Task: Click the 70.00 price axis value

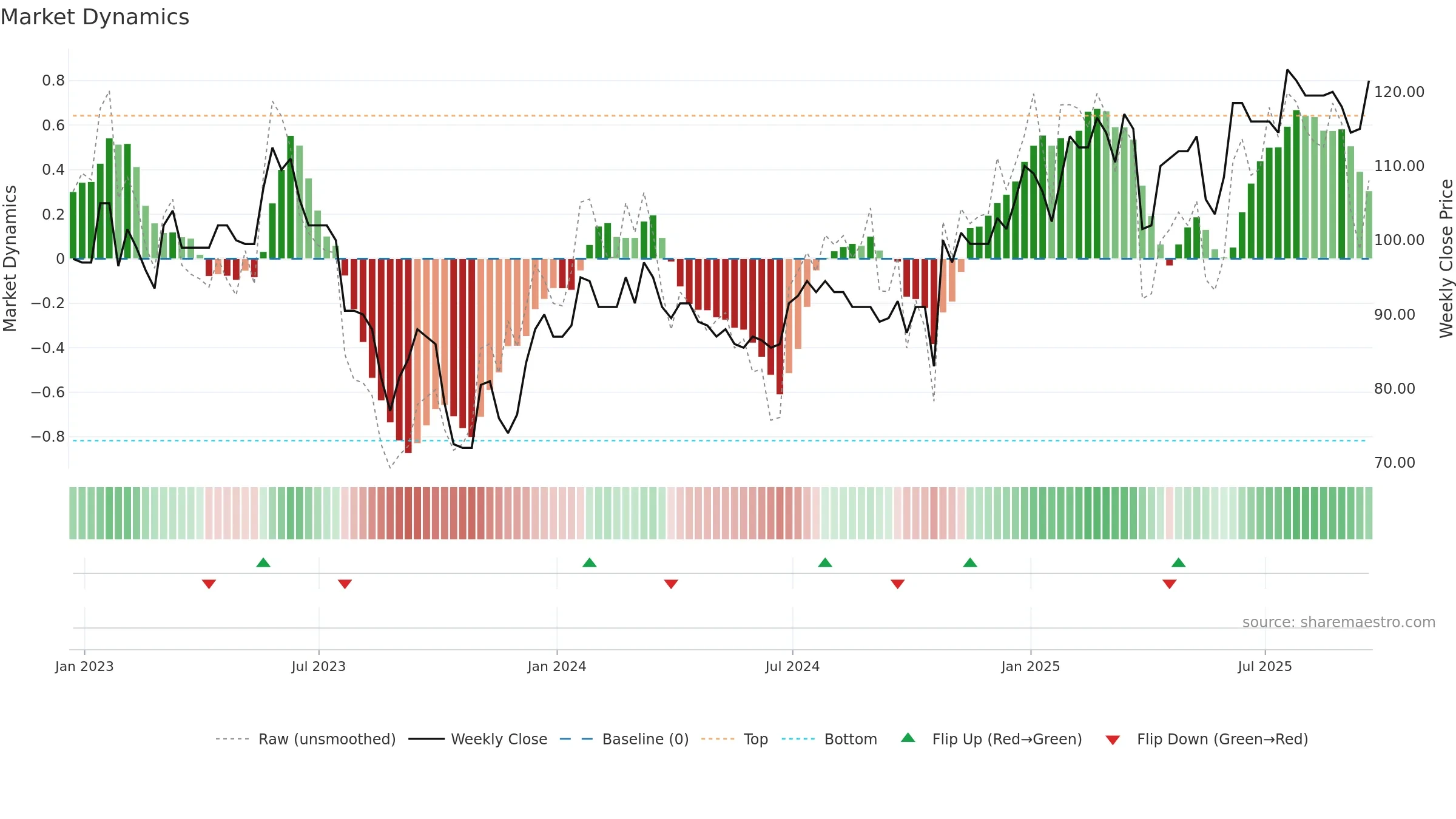Action: coord(1394,462)
